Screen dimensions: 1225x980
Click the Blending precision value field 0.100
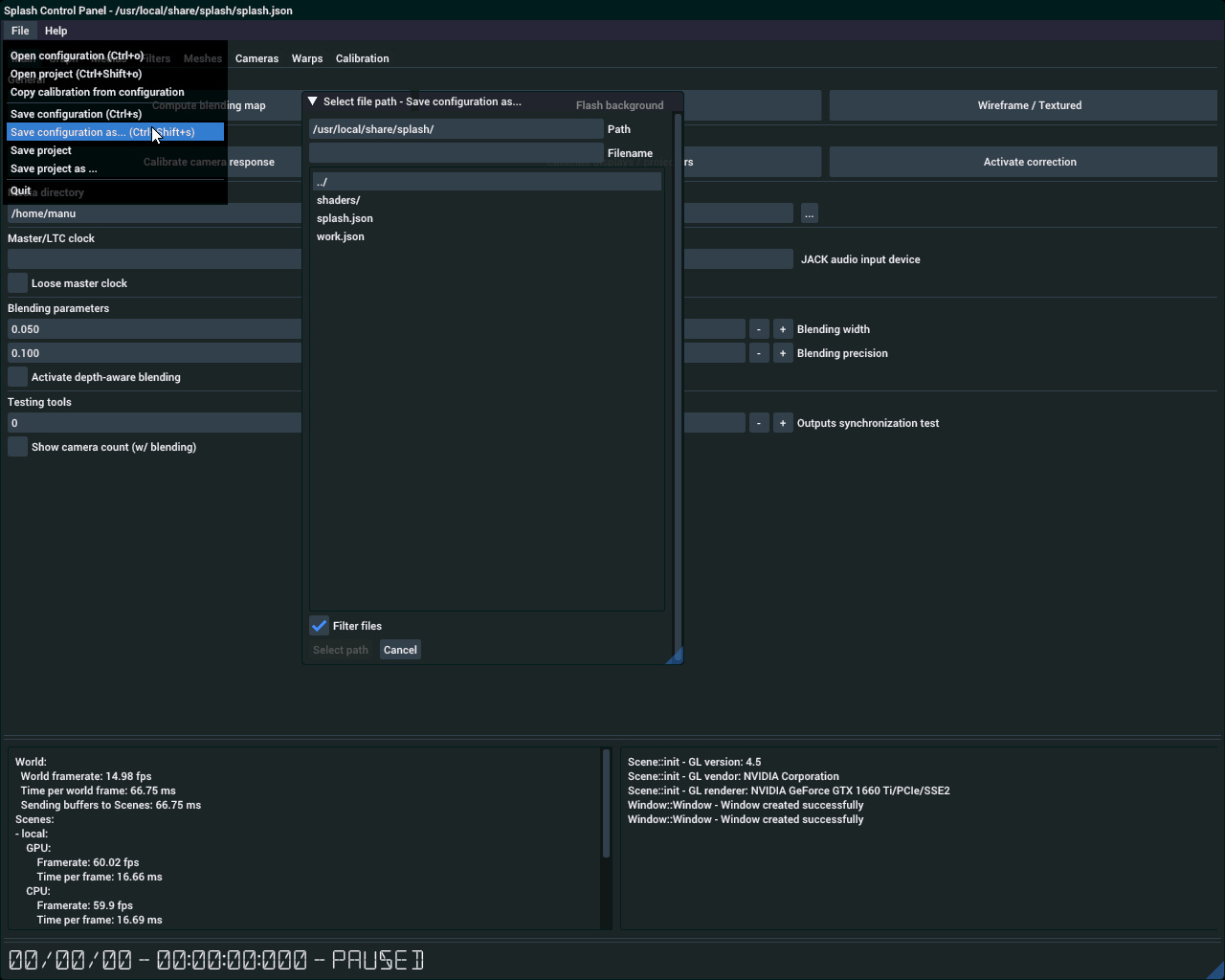tap(376, 353)
